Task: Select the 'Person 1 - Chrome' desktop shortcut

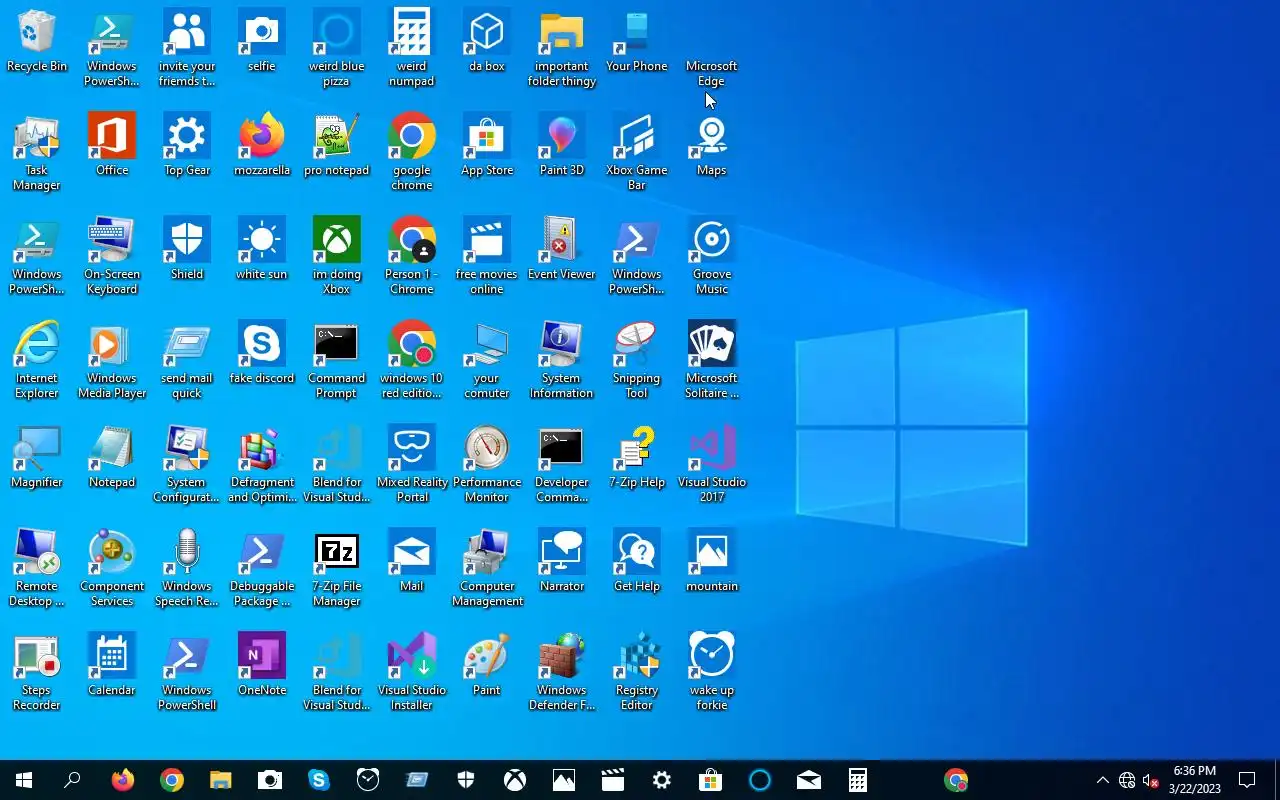Action: 412,255
